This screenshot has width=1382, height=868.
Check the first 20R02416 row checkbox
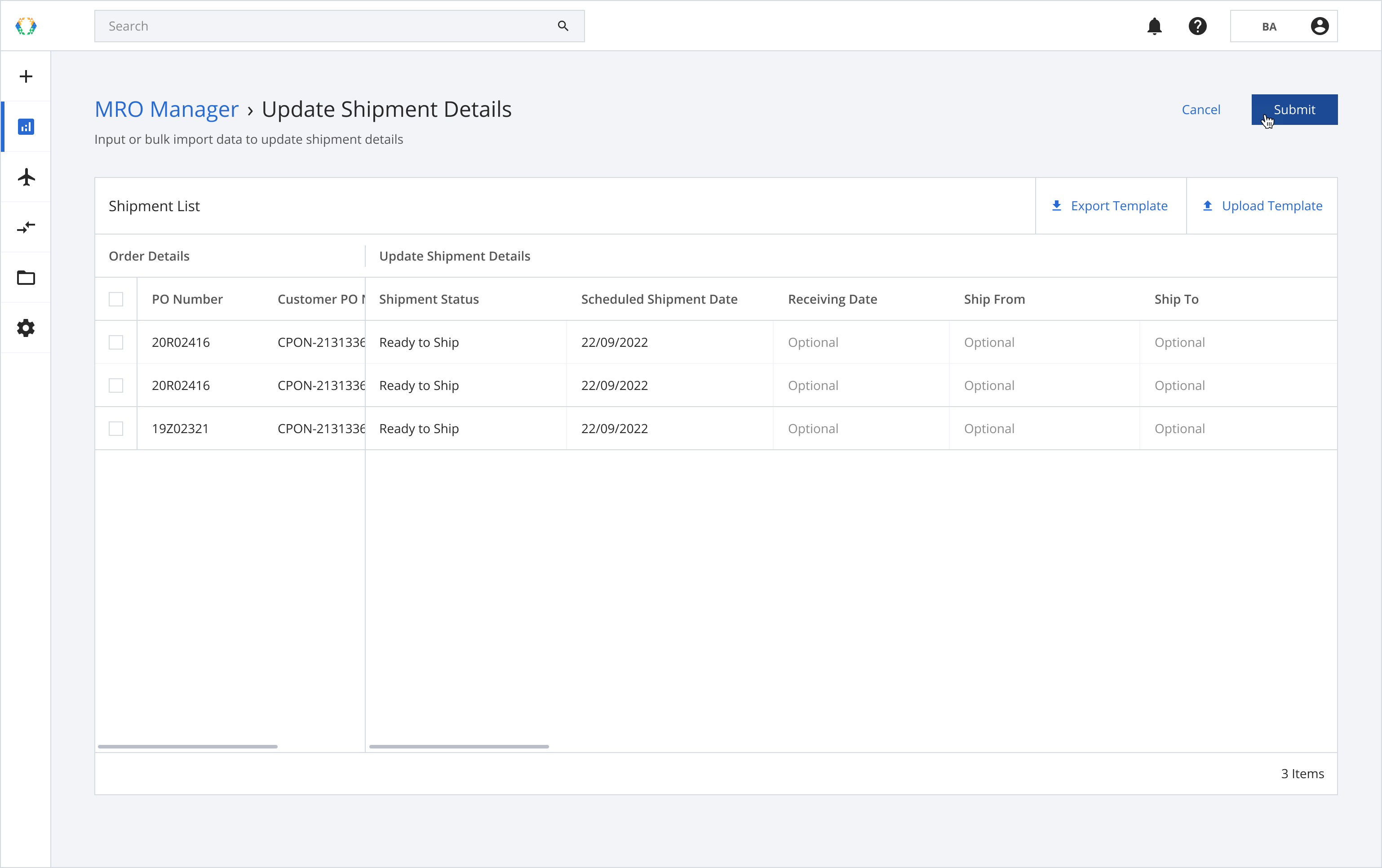click(116, 342)
